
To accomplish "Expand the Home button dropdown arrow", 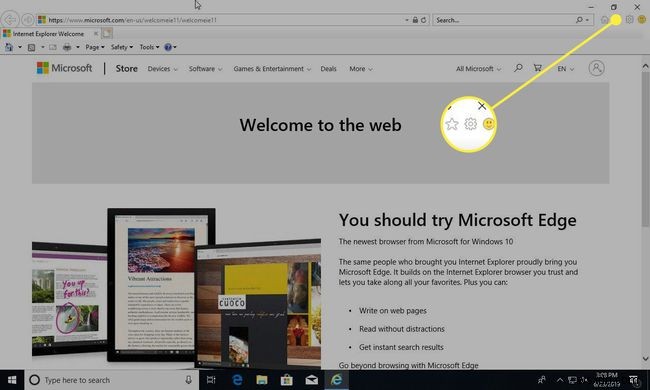I will pos(19,47).
